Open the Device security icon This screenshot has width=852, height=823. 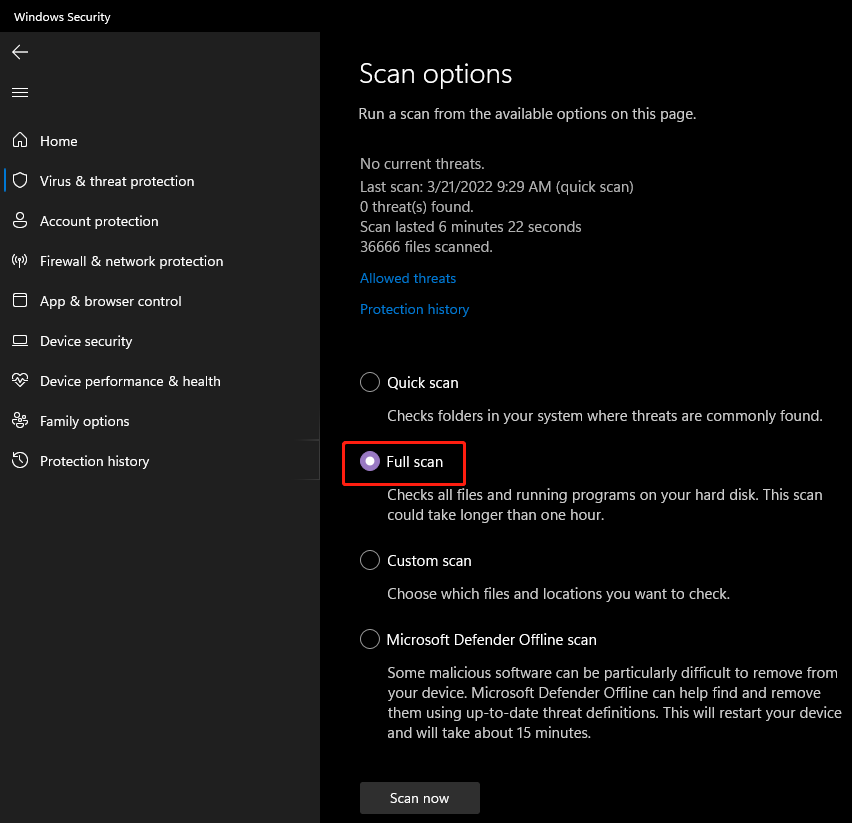(20, 341)
